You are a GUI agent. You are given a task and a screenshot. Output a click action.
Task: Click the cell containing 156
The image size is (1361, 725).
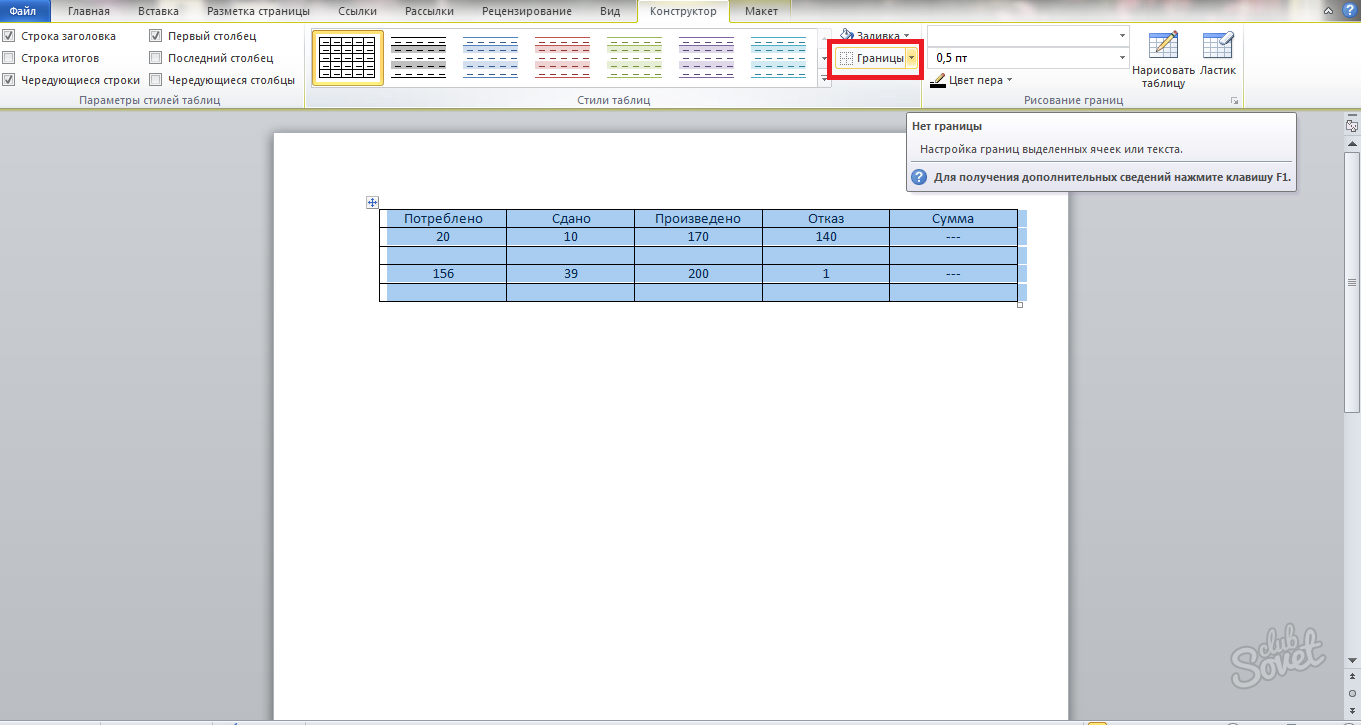point(443,273)
